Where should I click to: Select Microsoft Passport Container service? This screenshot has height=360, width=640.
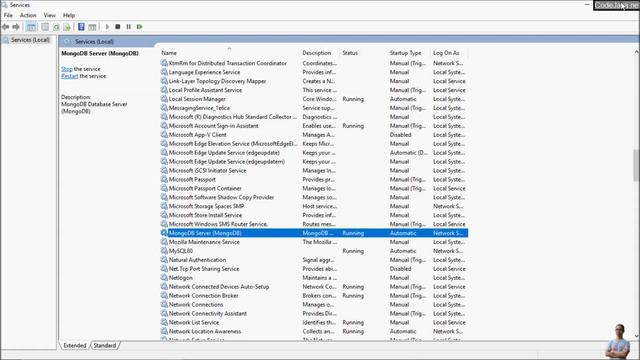[x=314, y=188]
